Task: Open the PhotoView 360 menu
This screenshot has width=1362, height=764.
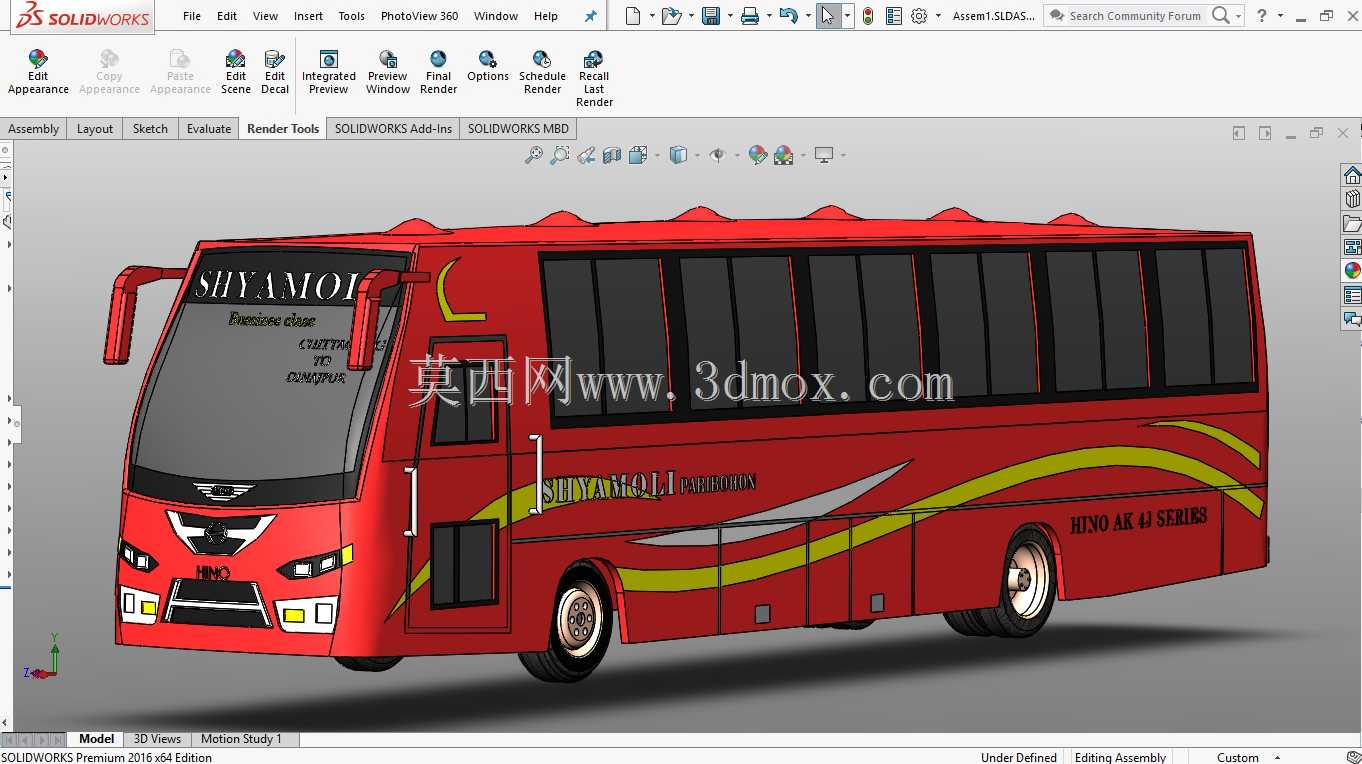Action: 419,16
